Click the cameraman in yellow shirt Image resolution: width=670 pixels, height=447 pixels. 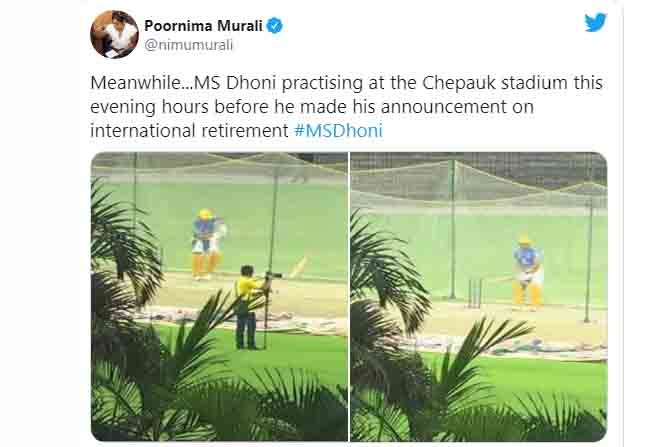tap(247, 306)
